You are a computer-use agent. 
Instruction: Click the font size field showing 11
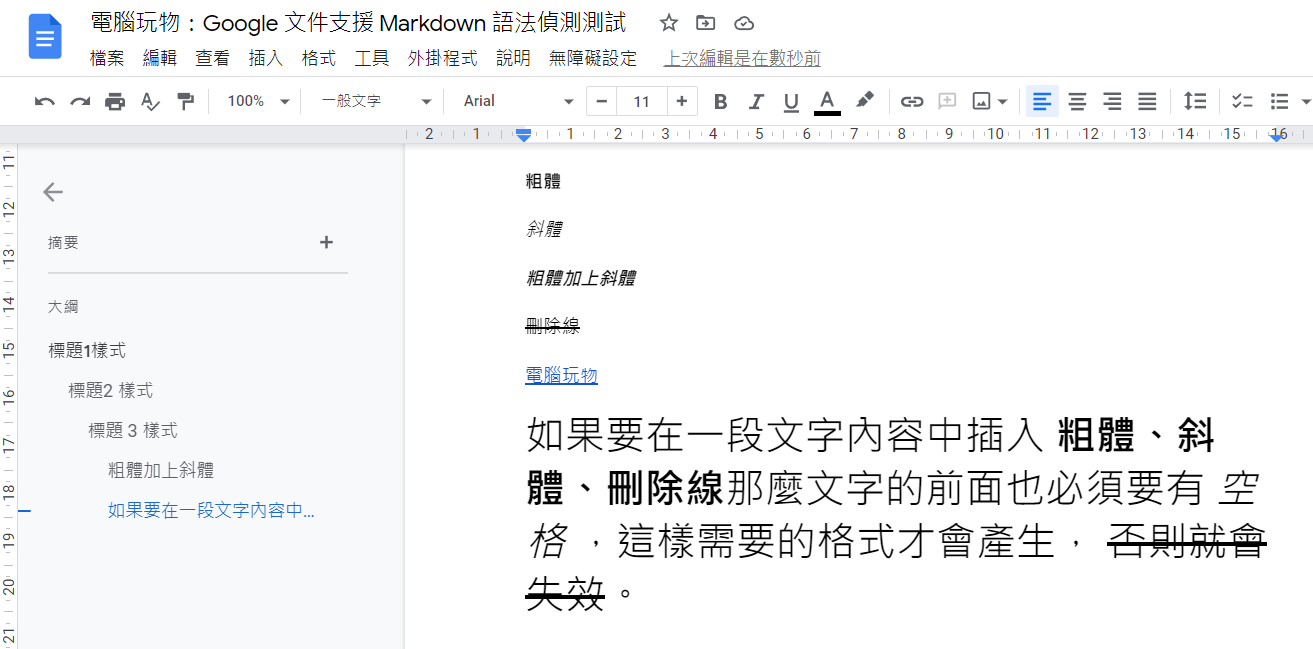642,101
